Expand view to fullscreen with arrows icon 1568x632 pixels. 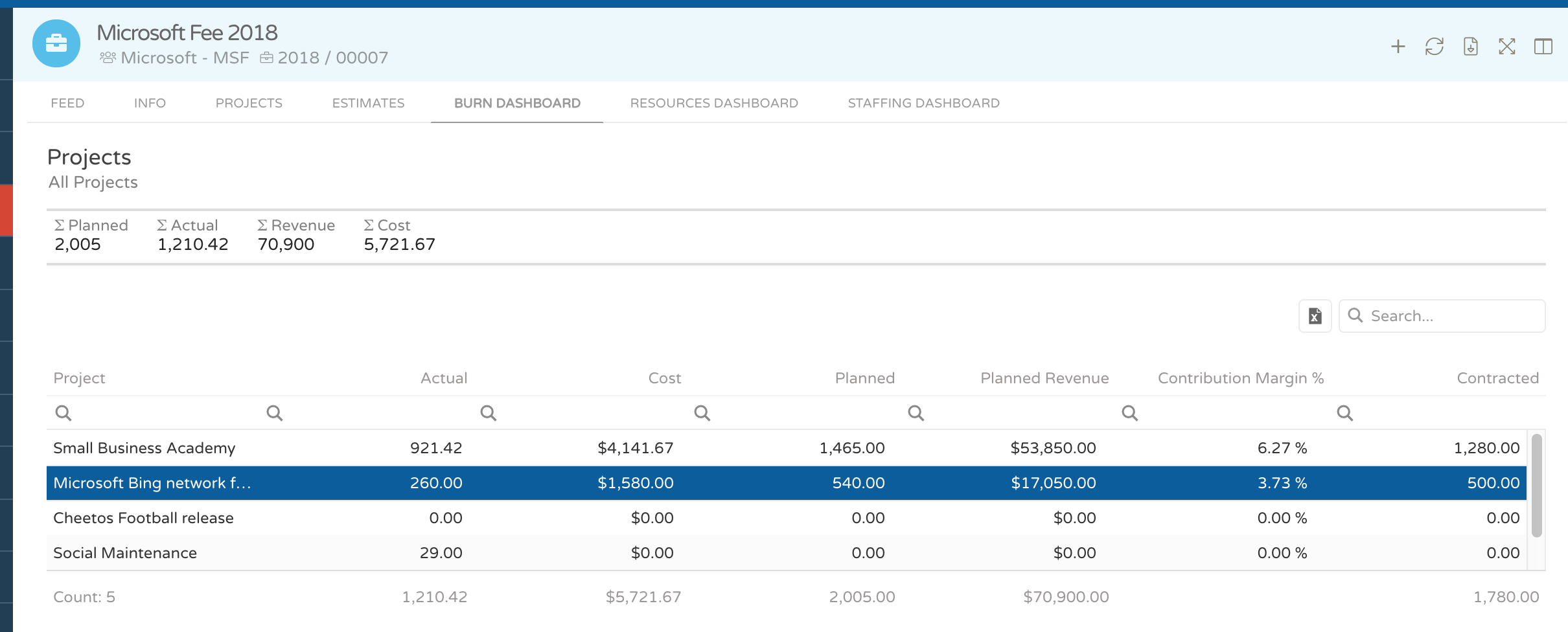pos(1507,47)
